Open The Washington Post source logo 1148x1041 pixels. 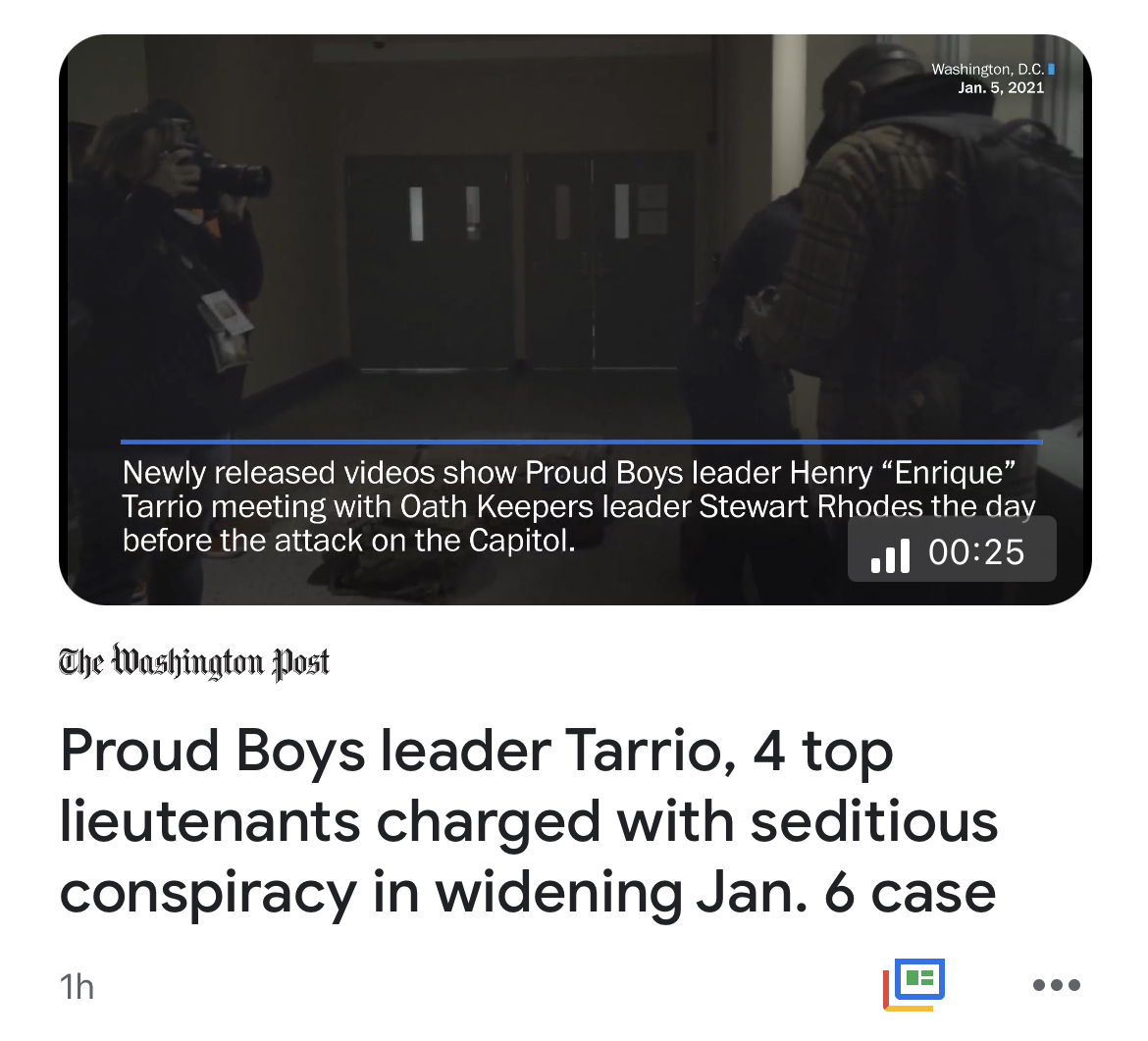[194, 662]
